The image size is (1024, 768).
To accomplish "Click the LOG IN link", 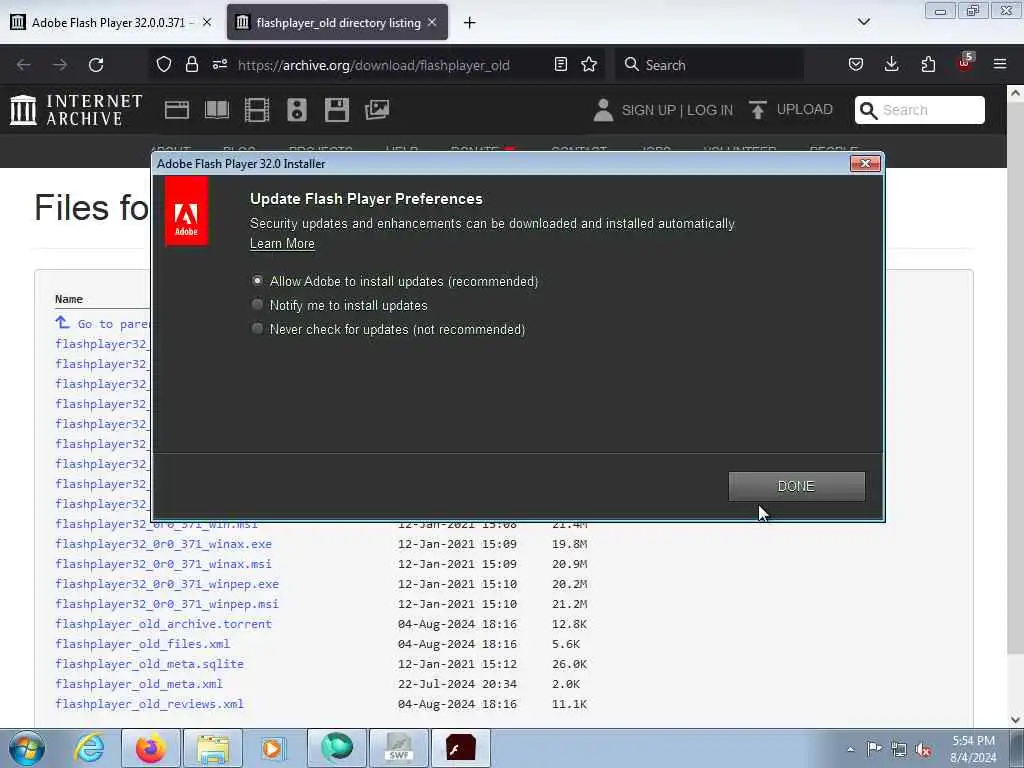I will [x=710, y=110].
